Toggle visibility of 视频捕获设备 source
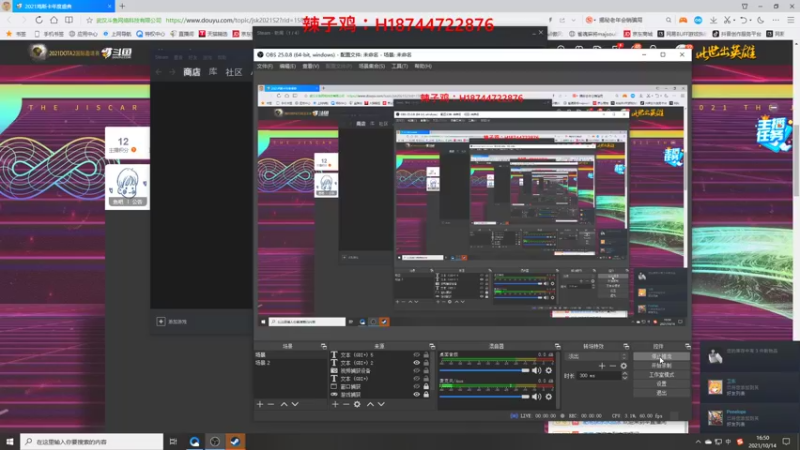Screen dimensions: 800x450 pos(416,370)
